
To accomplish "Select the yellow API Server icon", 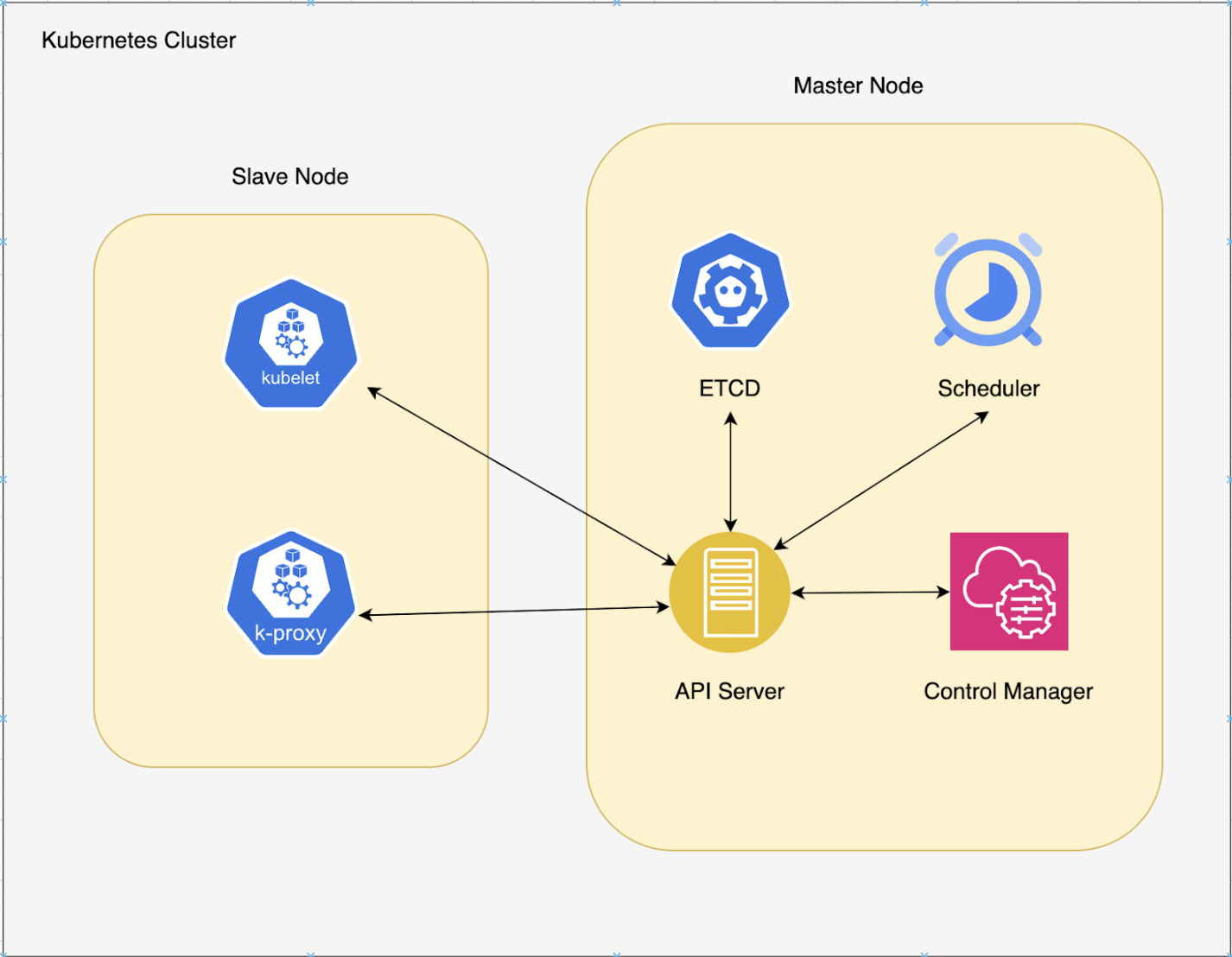I will pyautogui.click(x=730, y=593).
